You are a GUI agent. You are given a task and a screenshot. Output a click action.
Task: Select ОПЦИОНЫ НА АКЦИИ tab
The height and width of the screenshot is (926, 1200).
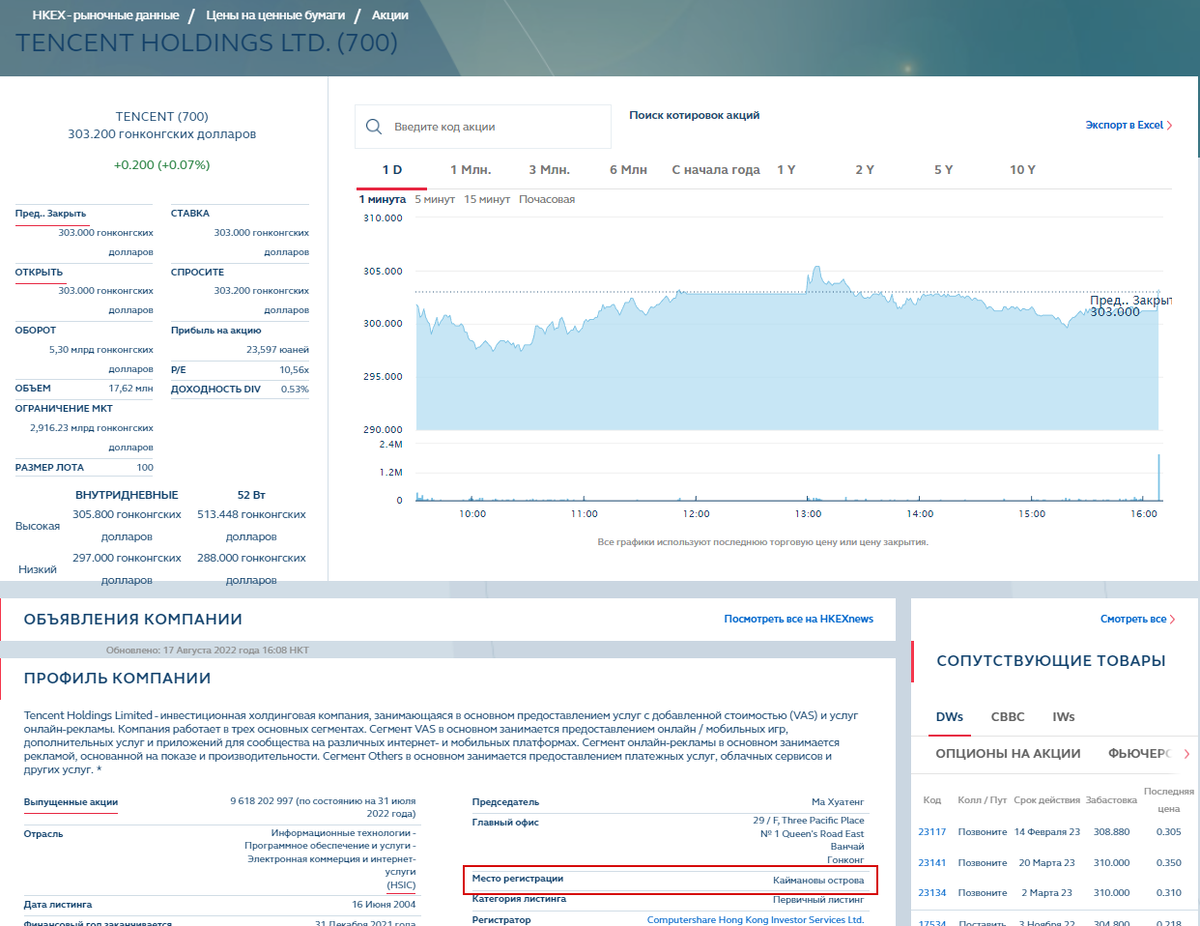[1008, 753]
